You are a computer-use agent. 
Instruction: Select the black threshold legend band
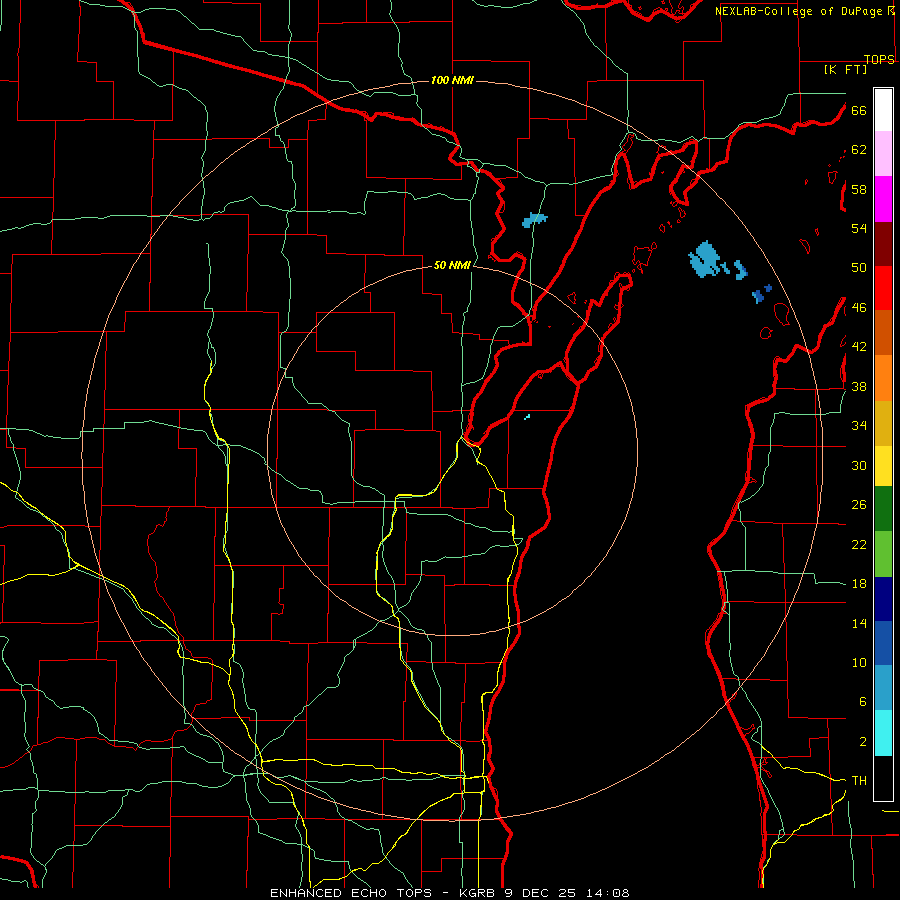coord(883,778)
